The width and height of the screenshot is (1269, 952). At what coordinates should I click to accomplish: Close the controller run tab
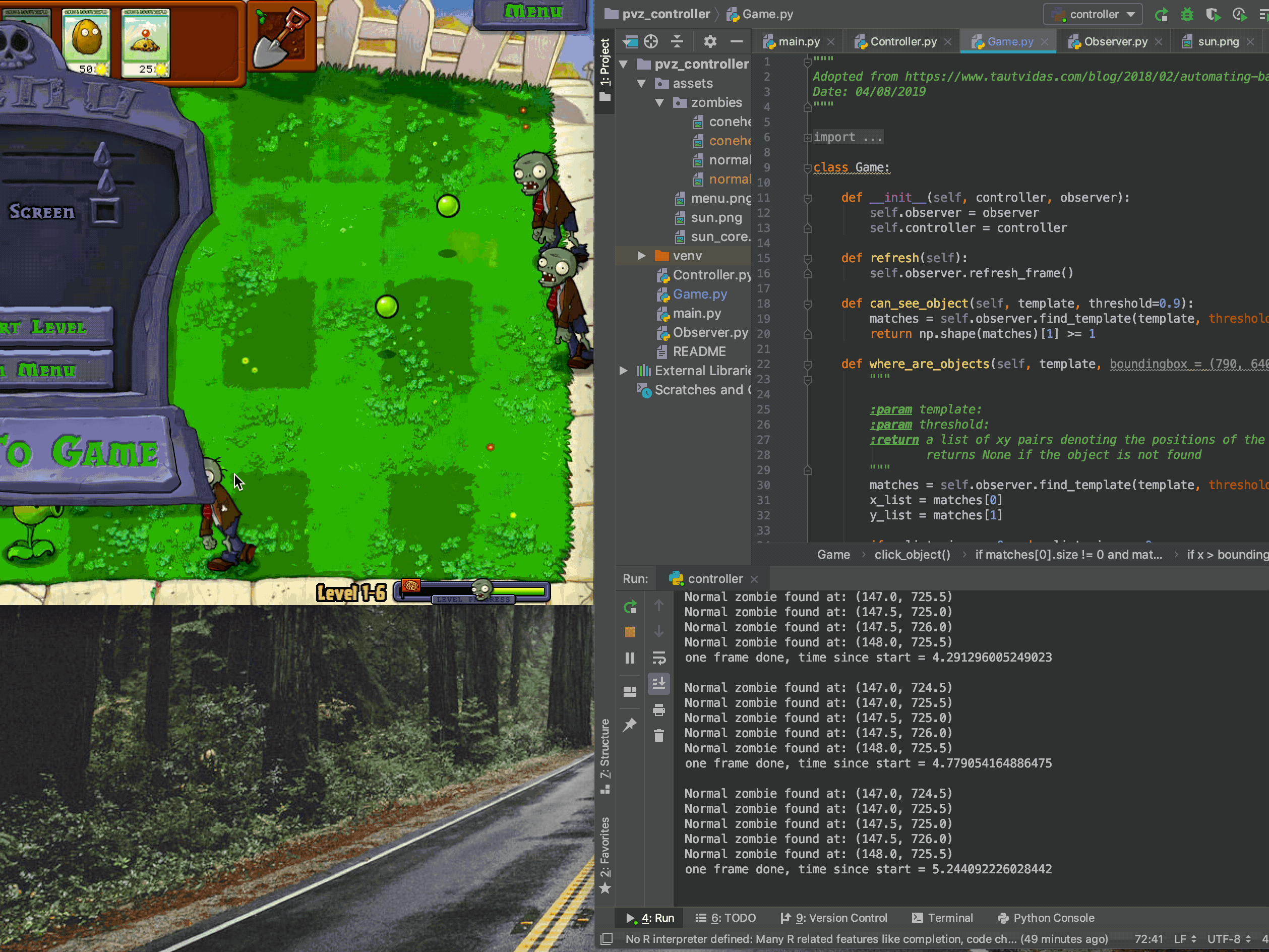754,579
